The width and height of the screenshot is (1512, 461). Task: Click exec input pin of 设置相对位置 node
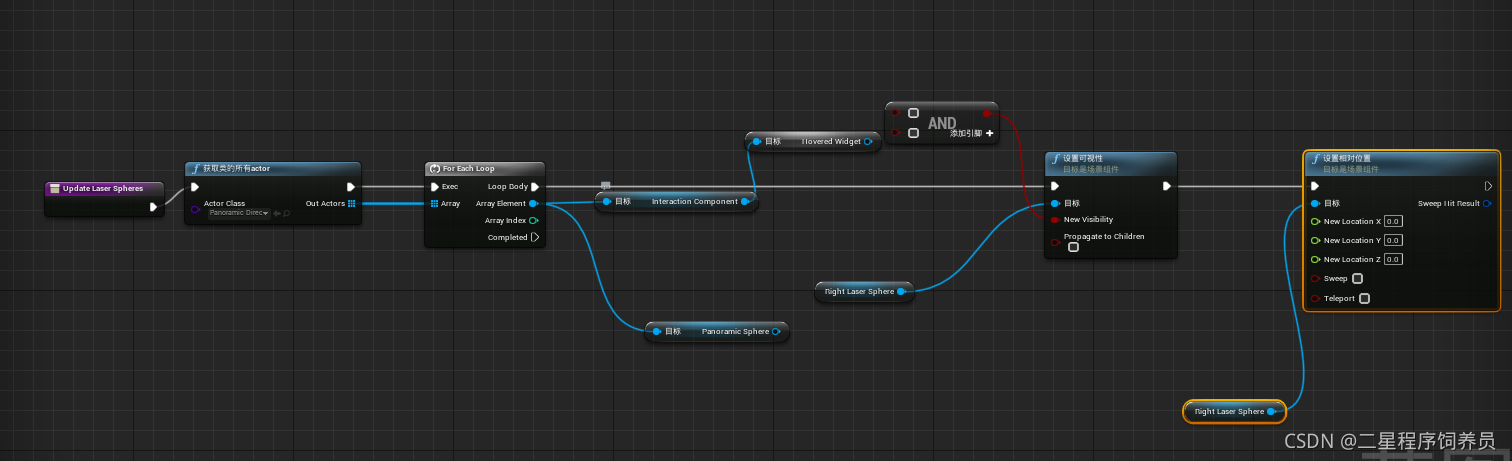(1315, 185)
